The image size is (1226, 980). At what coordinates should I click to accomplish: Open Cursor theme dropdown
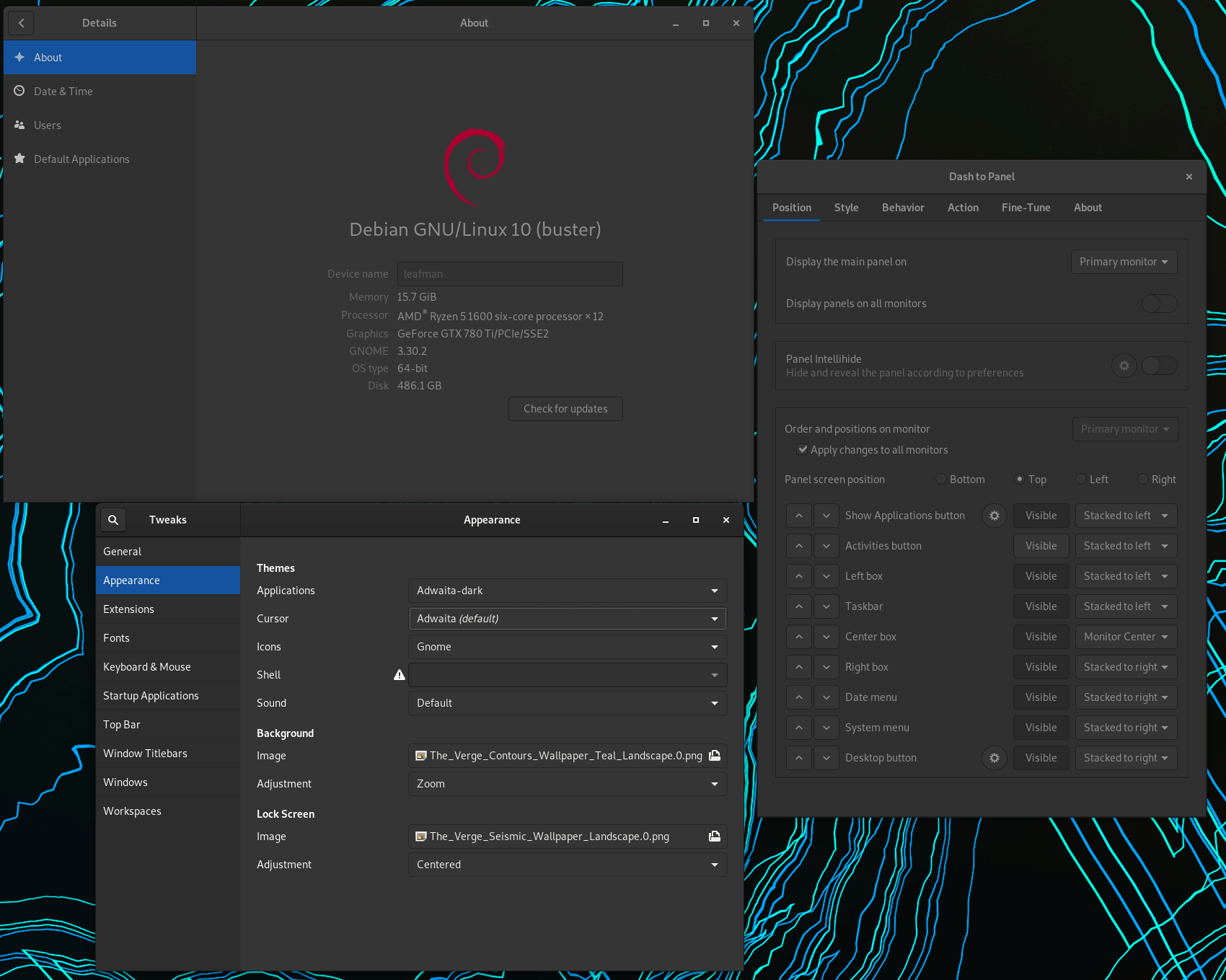568,619
